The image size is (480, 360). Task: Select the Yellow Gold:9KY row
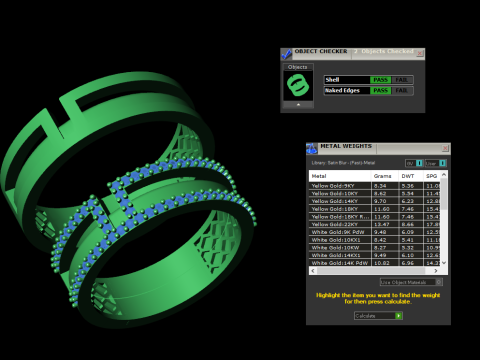click(375, 186)
